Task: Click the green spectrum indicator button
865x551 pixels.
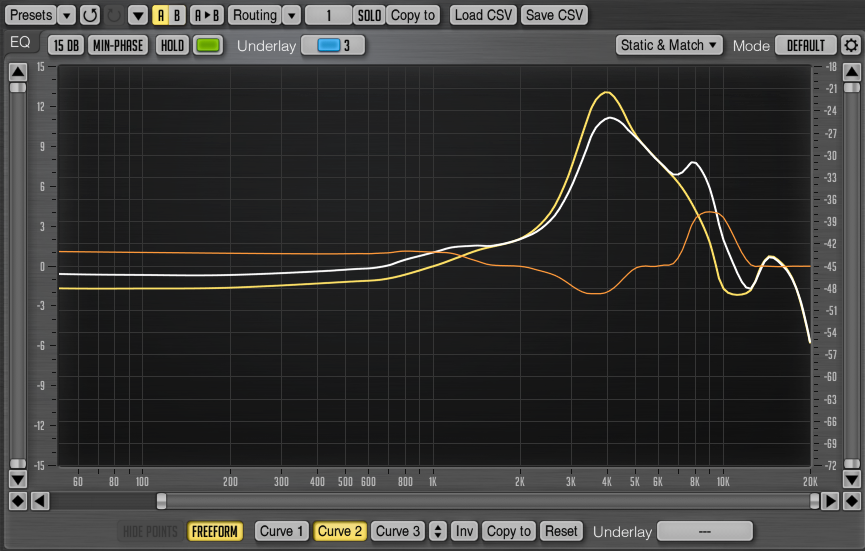Action: coord(208,45)
